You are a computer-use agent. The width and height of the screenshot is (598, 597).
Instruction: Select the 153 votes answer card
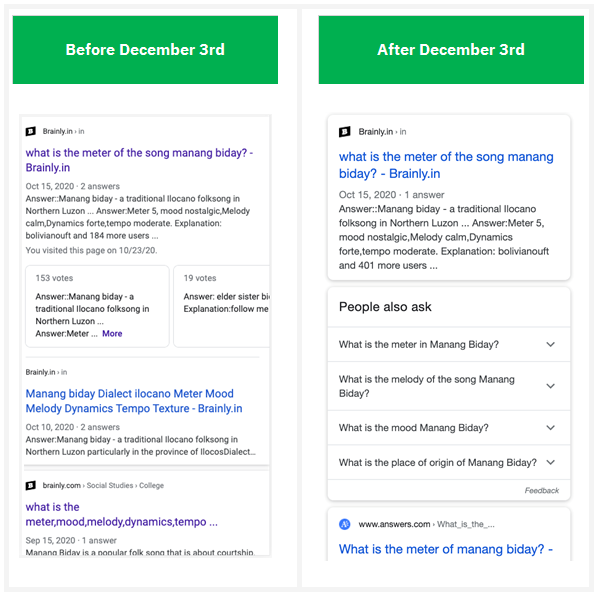(97, 306)
